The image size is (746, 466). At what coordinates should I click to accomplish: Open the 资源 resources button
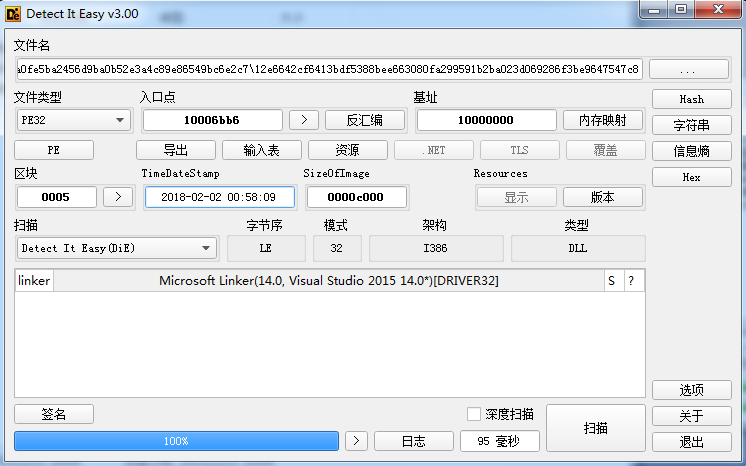(x=348, y=150)
